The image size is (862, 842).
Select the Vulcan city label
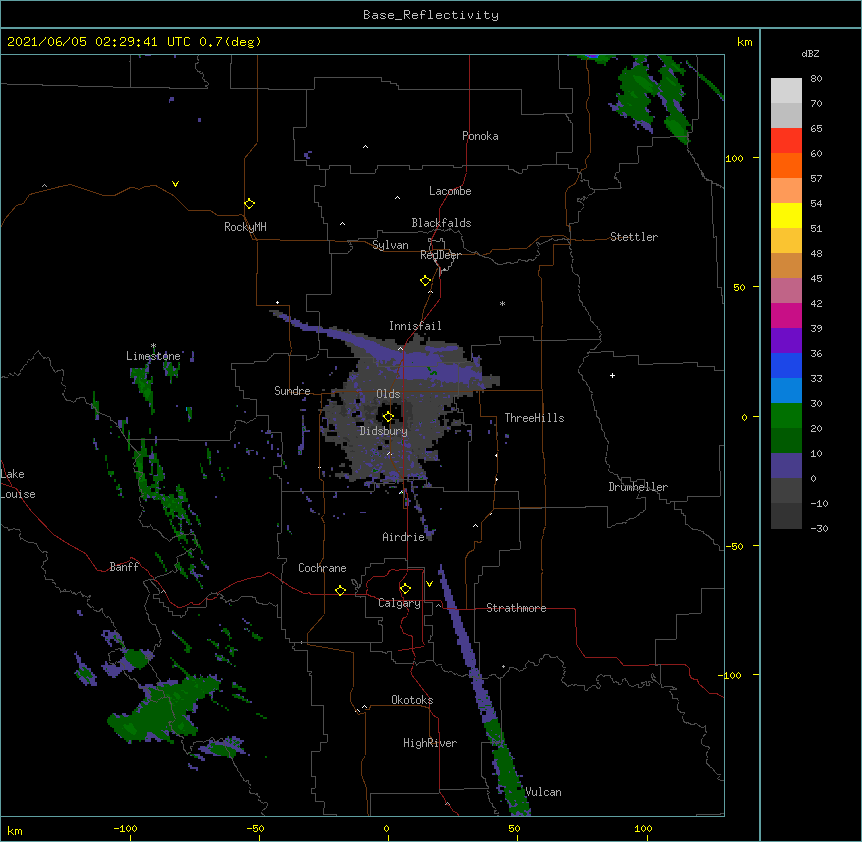pos(543,792)
